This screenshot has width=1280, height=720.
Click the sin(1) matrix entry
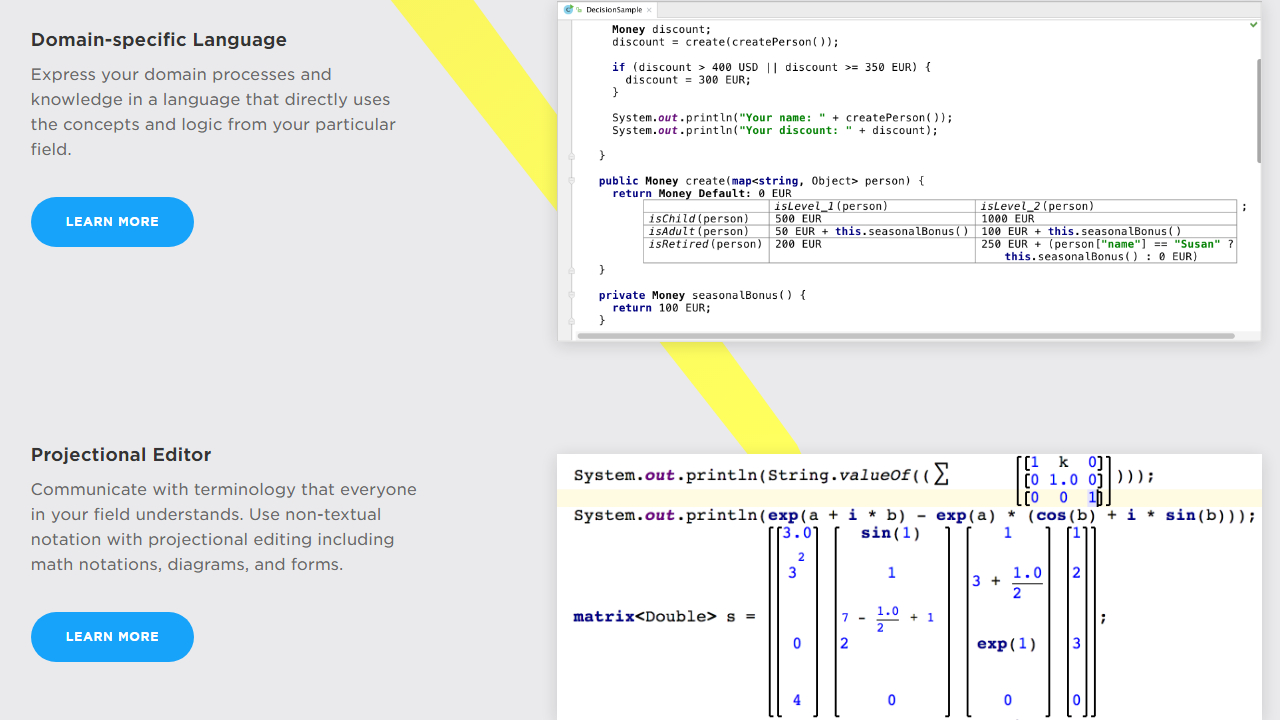point(890,533)
